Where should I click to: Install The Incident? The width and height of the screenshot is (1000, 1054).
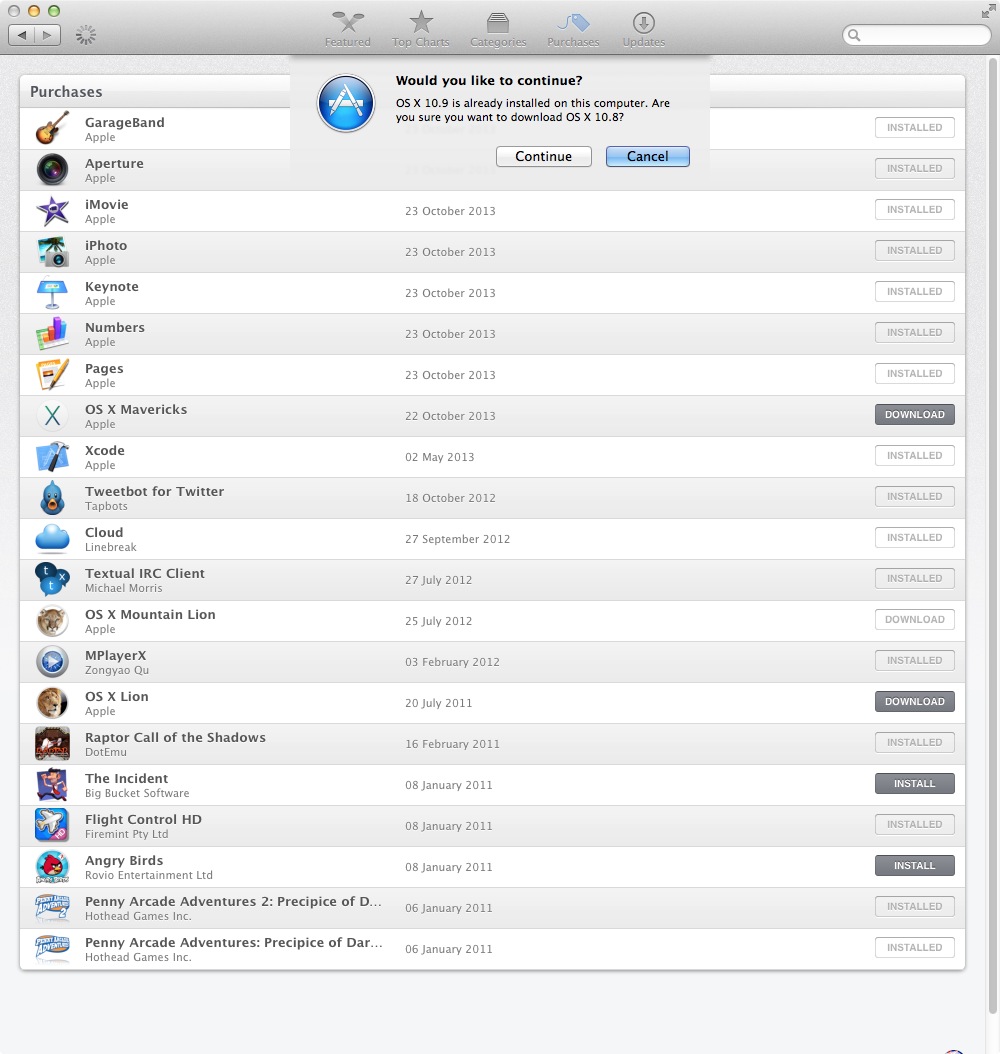(x=915, y=783)
